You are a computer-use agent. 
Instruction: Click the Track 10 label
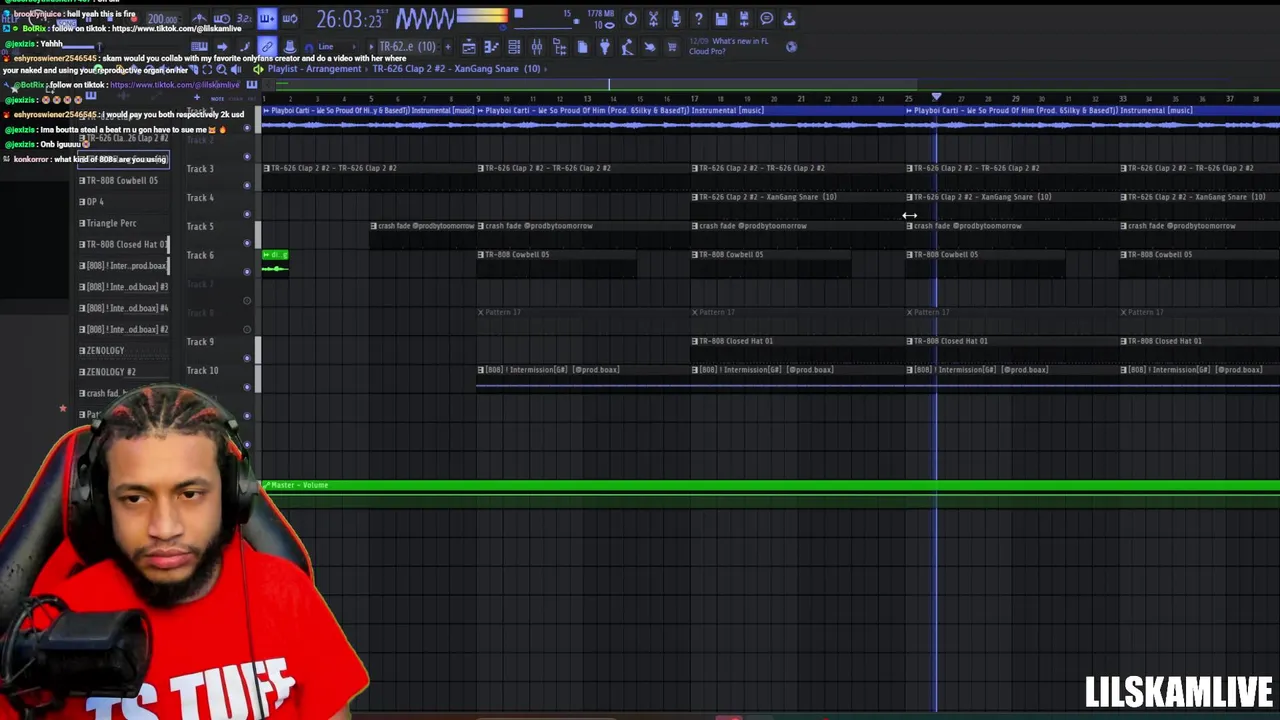pos(202,371)
